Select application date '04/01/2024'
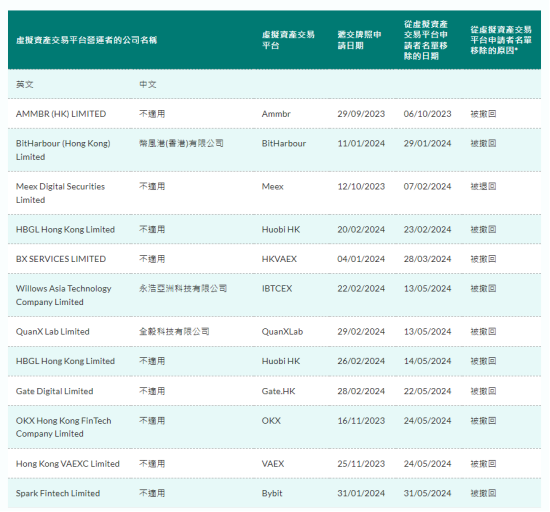 (x=361, y=259)
